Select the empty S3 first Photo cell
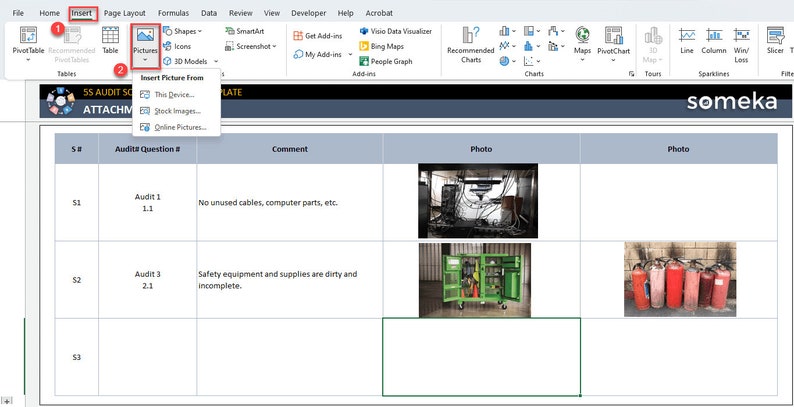This screenshot has height=407, width=794. pos(482,357)
